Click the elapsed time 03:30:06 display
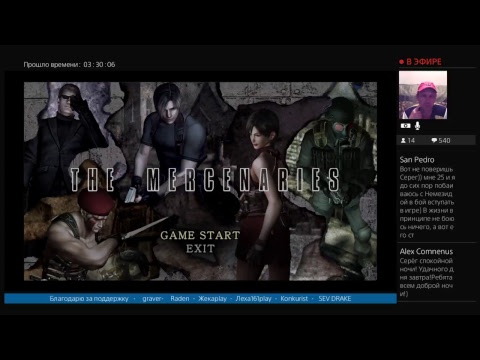 coord(99,65)
